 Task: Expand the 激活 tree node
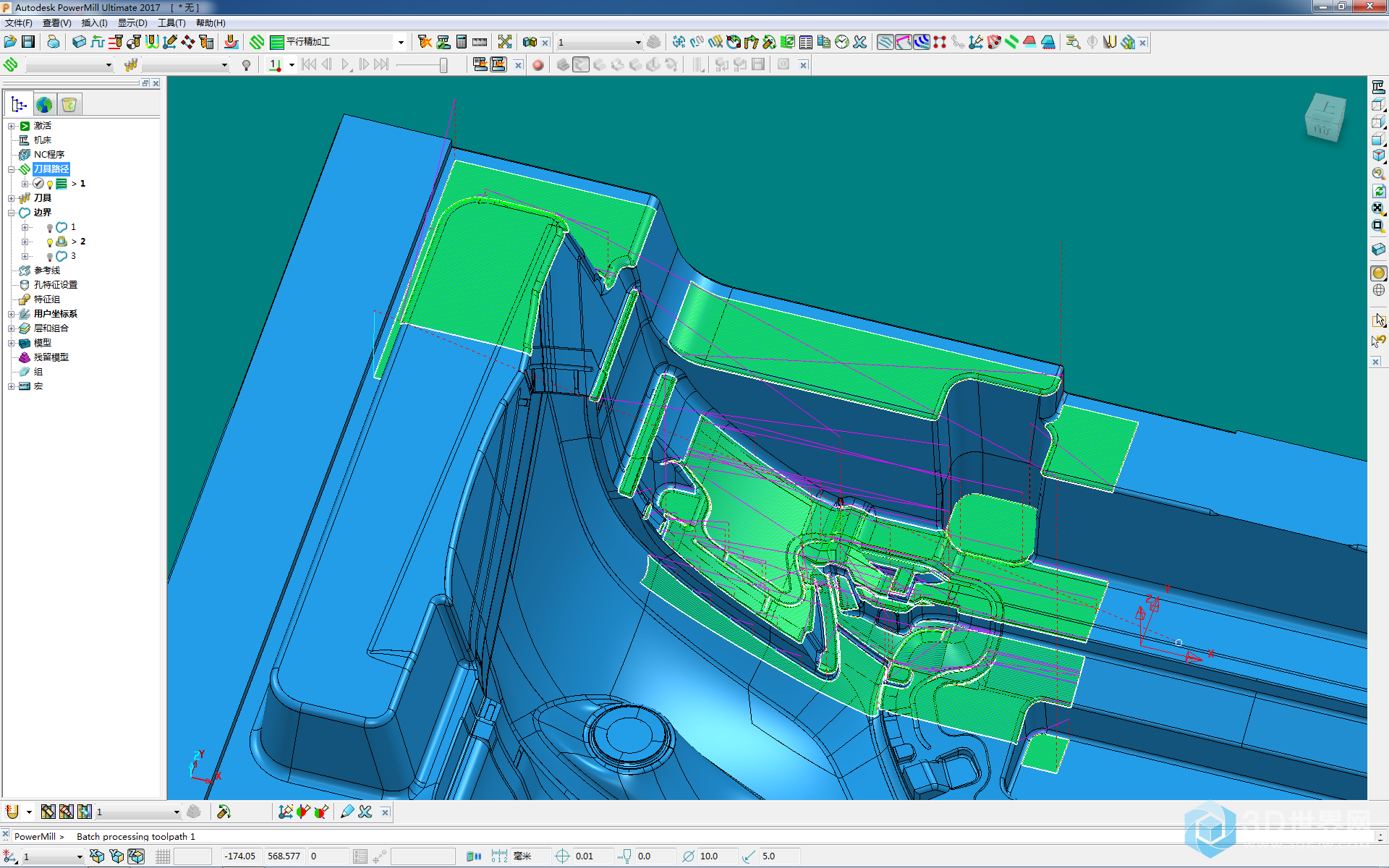point(11,126)
